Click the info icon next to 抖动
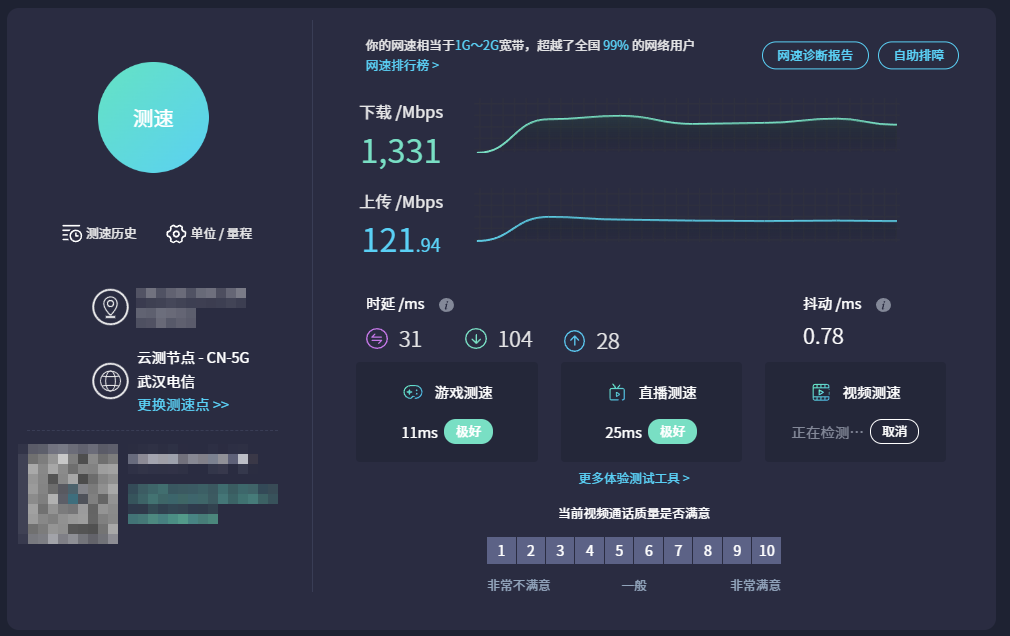 pos(881,305)
